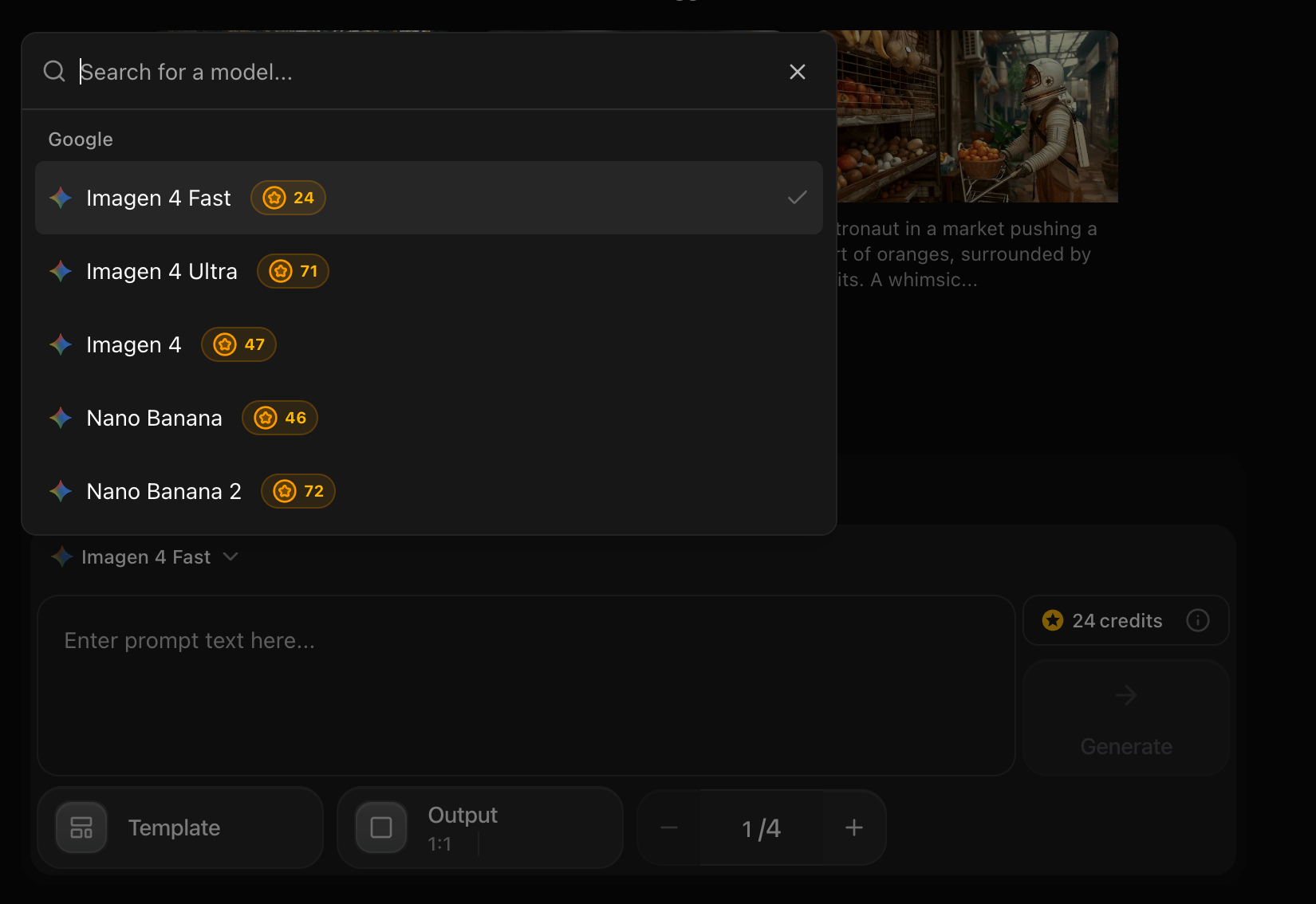This screenshot has width=1316, height=904.
Task: Decrease image count with minus button
Action: tap(669, 827)
